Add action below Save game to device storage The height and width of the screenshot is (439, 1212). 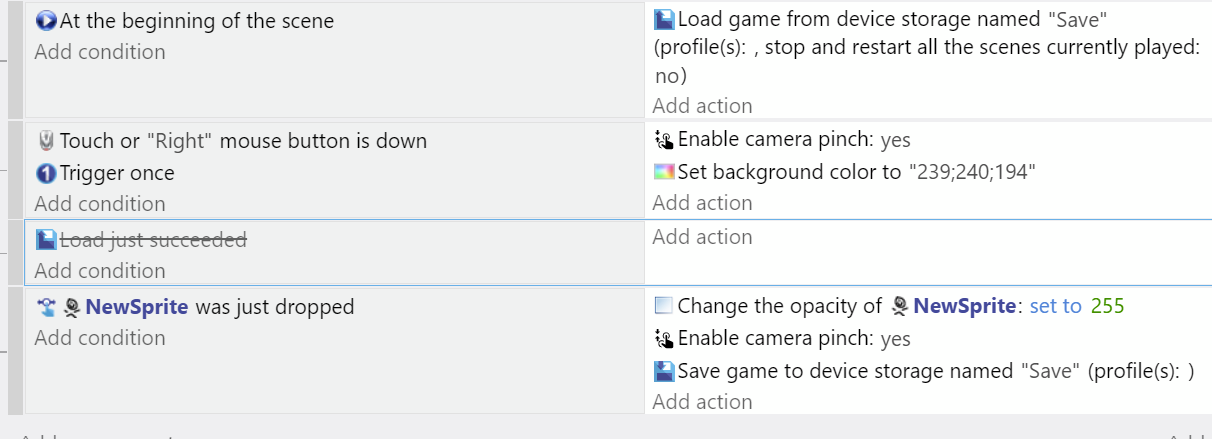pos(702,402)
